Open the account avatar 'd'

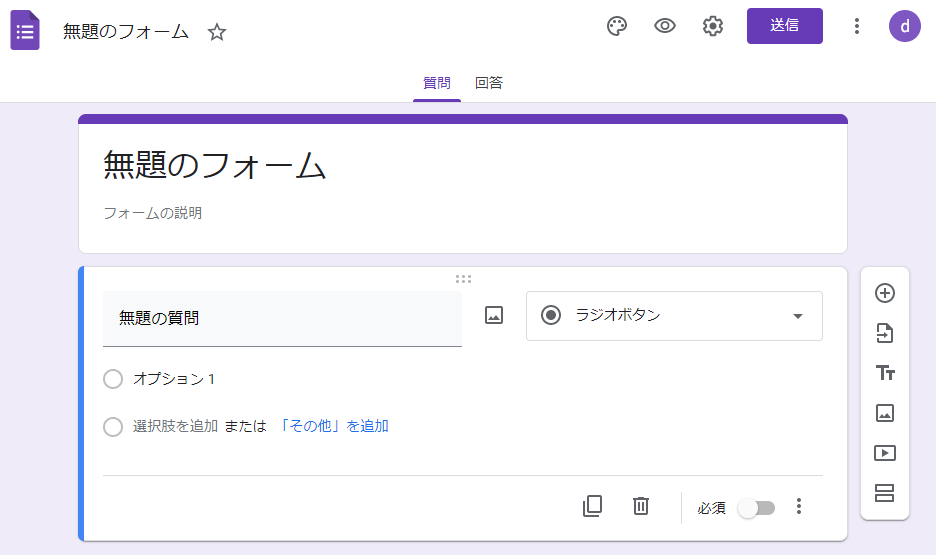point(904,26)
